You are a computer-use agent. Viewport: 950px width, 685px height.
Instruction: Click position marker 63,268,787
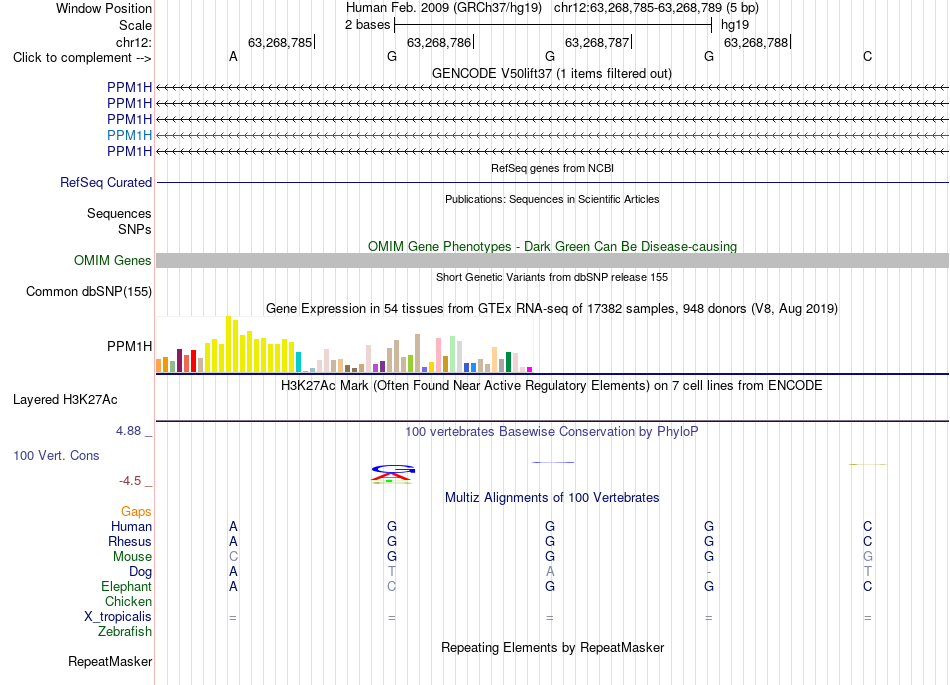pos(597,42)
